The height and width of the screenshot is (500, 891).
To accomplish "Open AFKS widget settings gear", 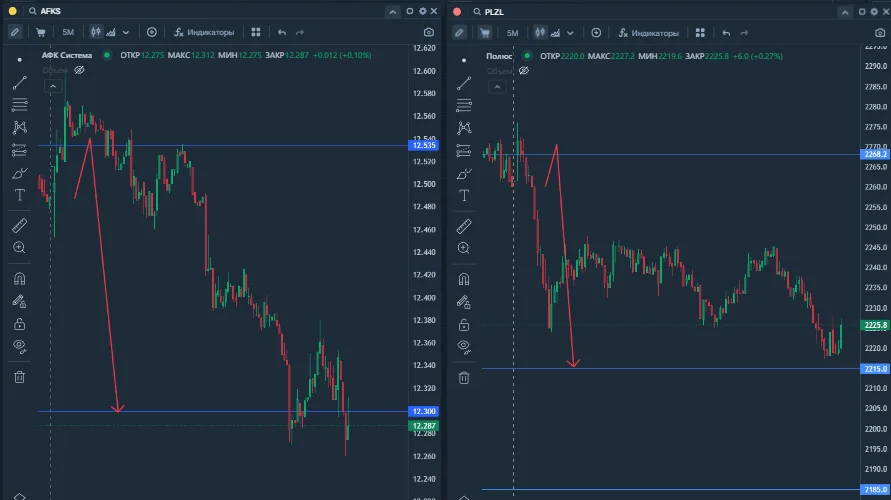I will tap(423, 11).
